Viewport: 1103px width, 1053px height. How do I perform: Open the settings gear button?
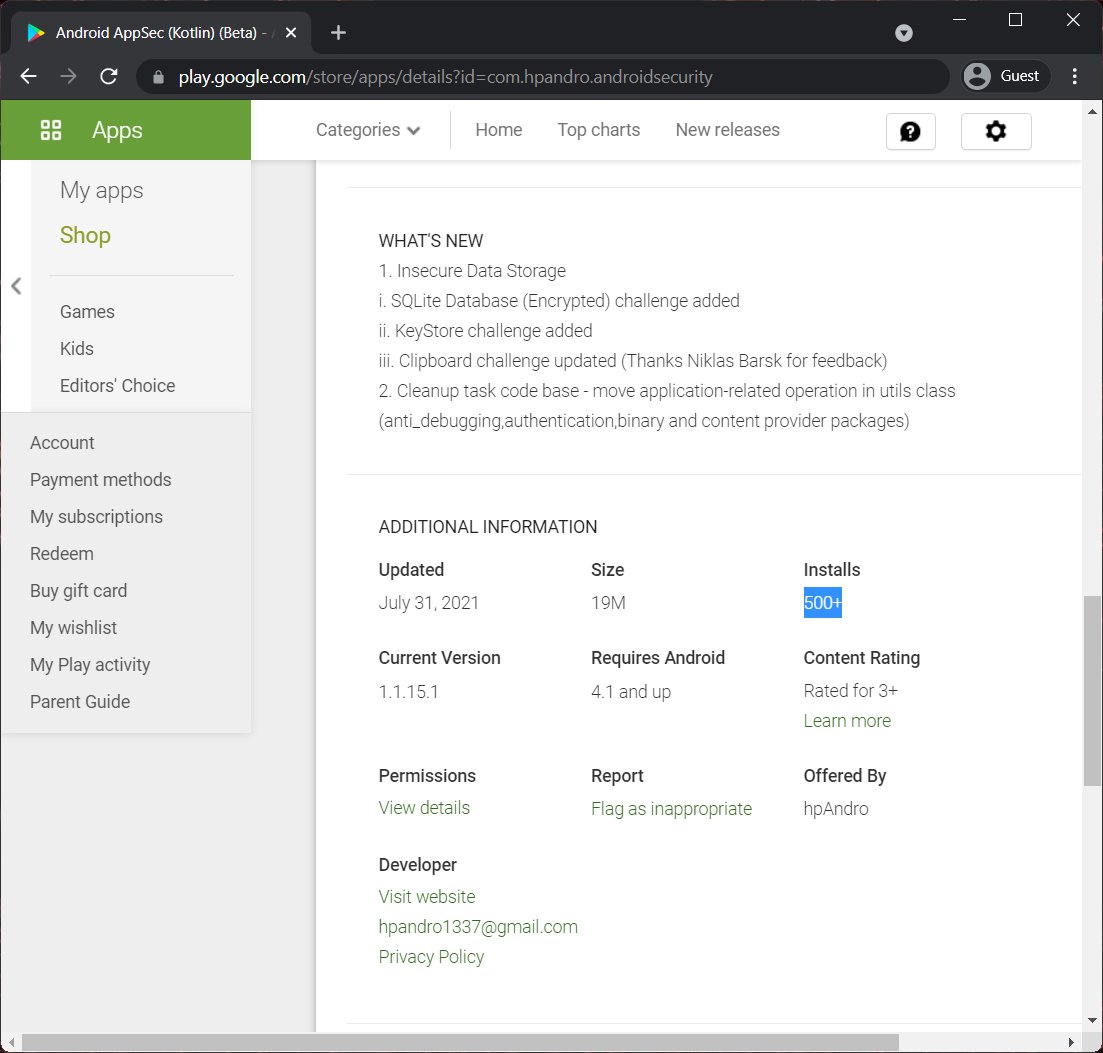coord(995,132)
